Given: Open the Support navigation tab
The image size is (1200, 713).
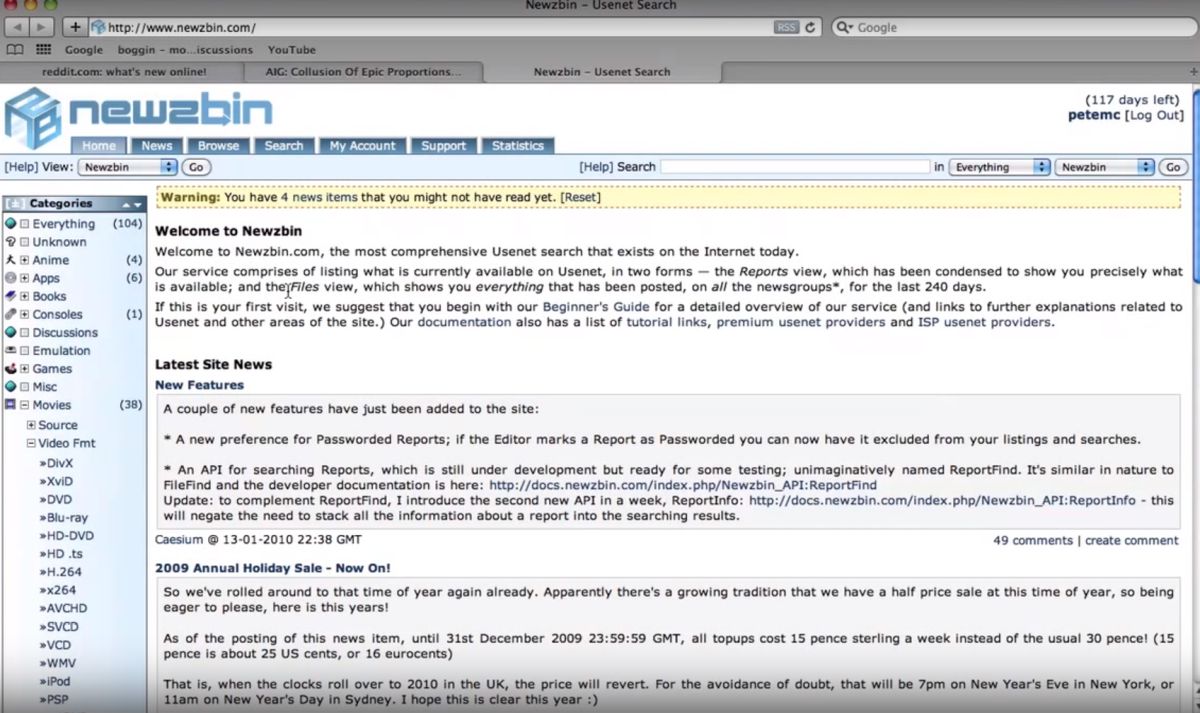Looking at the screenshot, I should coord(444,145).
